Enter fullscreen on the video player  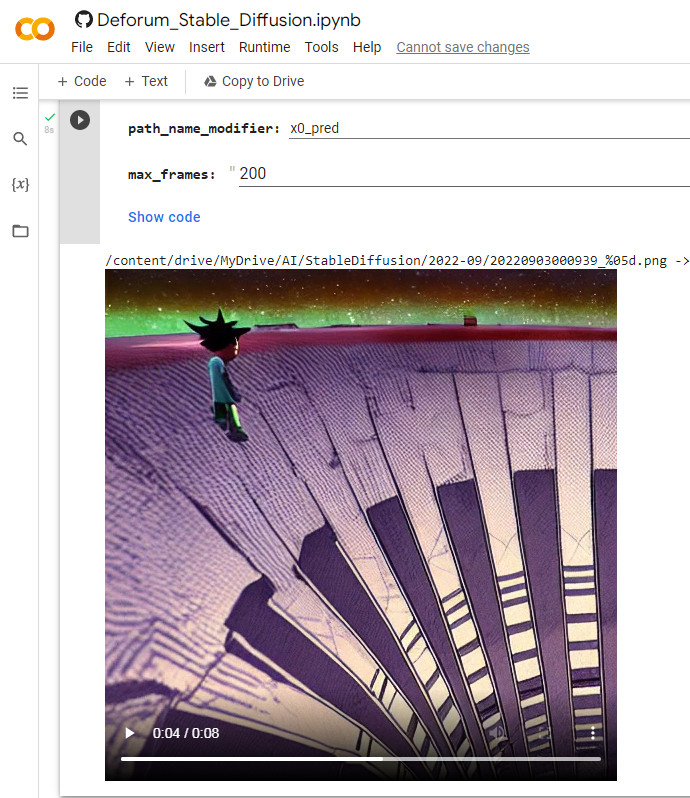[x=544, y=733]
